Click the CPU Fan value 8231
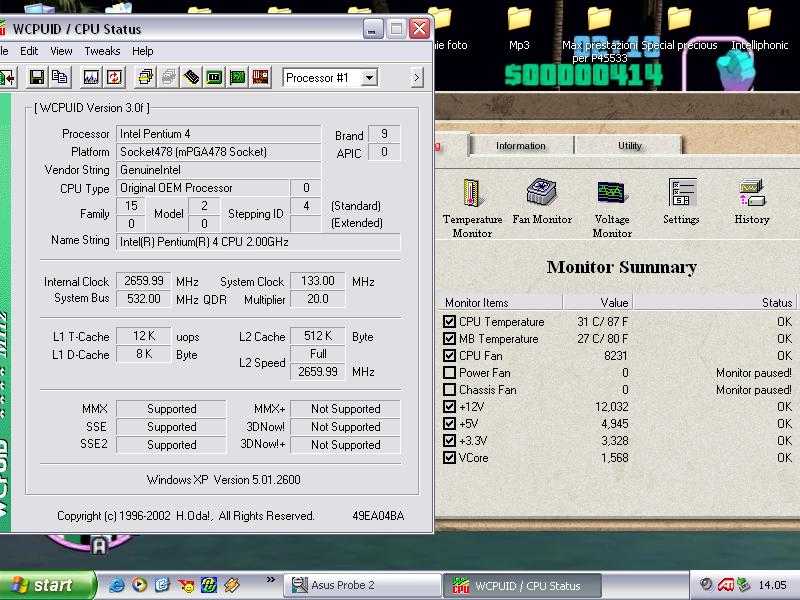The image size is (800, 600). click(616, 356)
